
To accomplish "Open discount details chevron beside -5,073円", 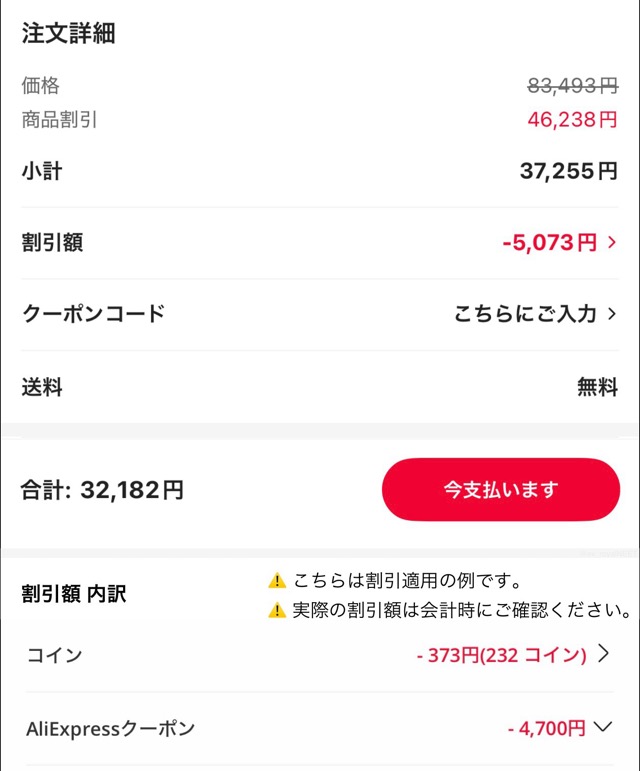I will pos(612,243).
